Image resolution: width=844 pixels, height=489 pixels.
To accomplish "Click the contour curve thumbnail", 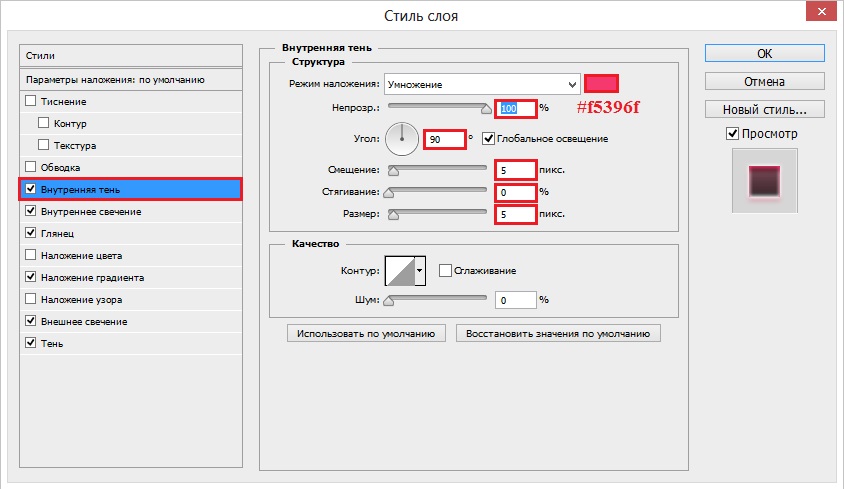I will 400,270.
